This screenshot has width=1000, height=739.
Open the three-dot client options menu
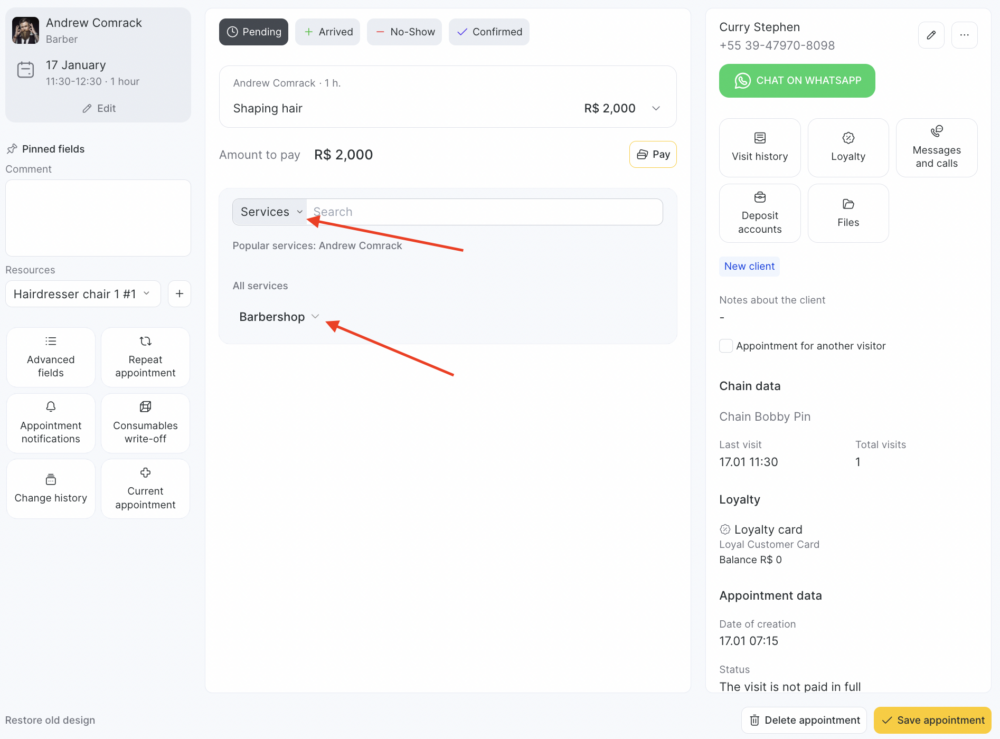pyautogui.click(x=964, y=35)
